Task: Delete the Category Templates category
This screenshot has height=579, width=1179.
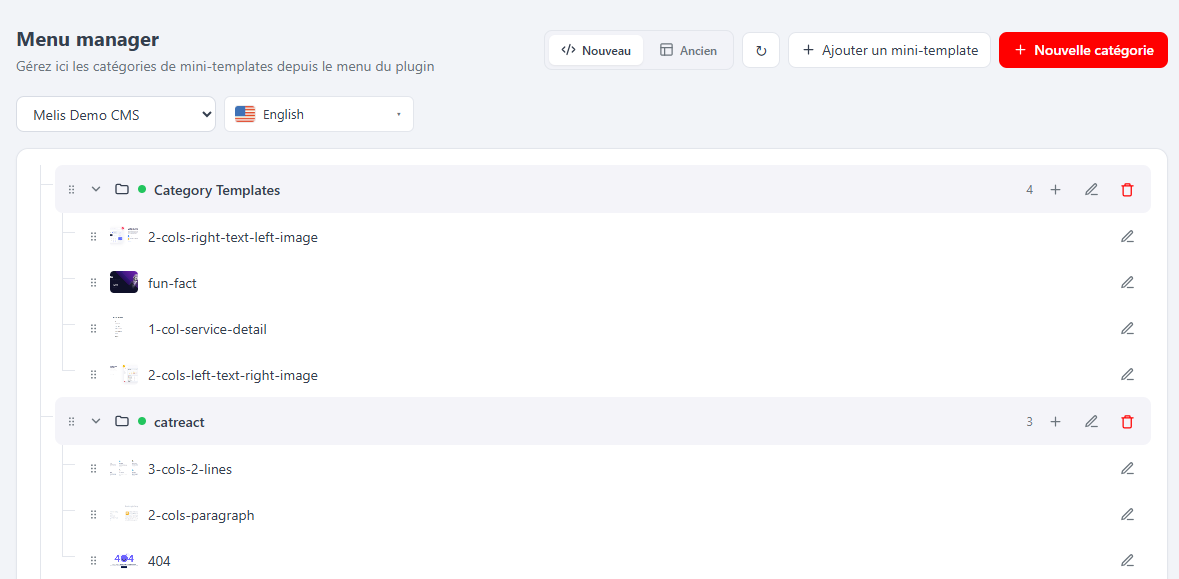Action: 1127,189
